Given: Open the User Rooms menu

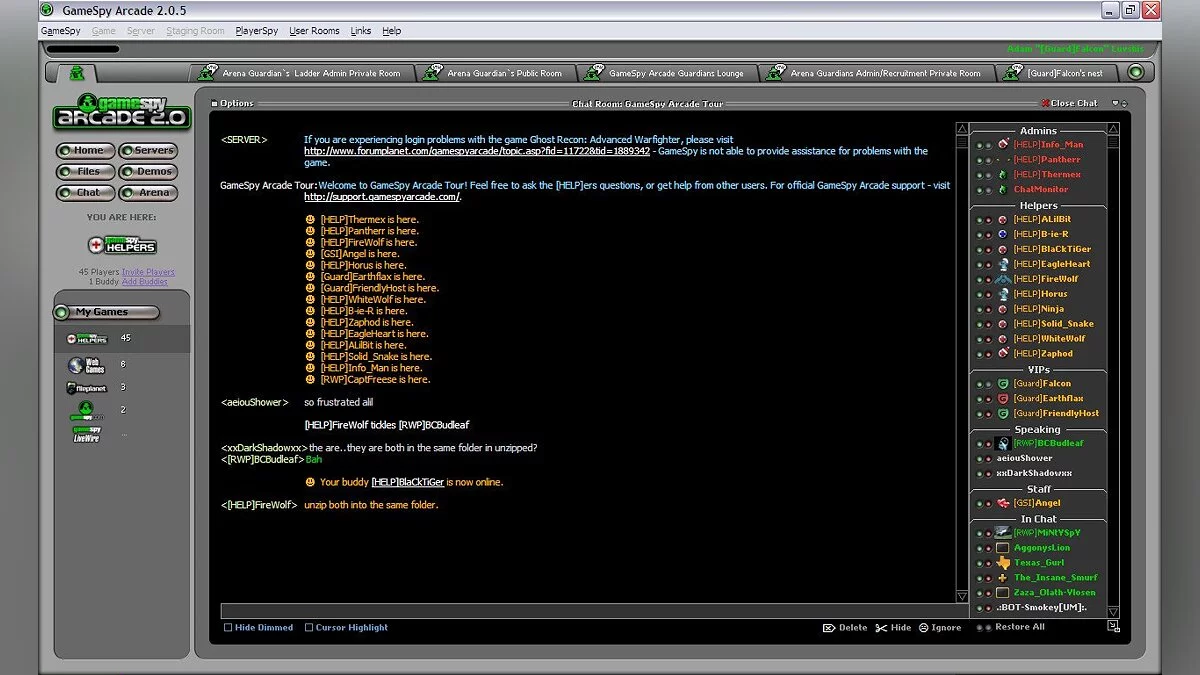Looking at the screenshot, I should (314, 31).
